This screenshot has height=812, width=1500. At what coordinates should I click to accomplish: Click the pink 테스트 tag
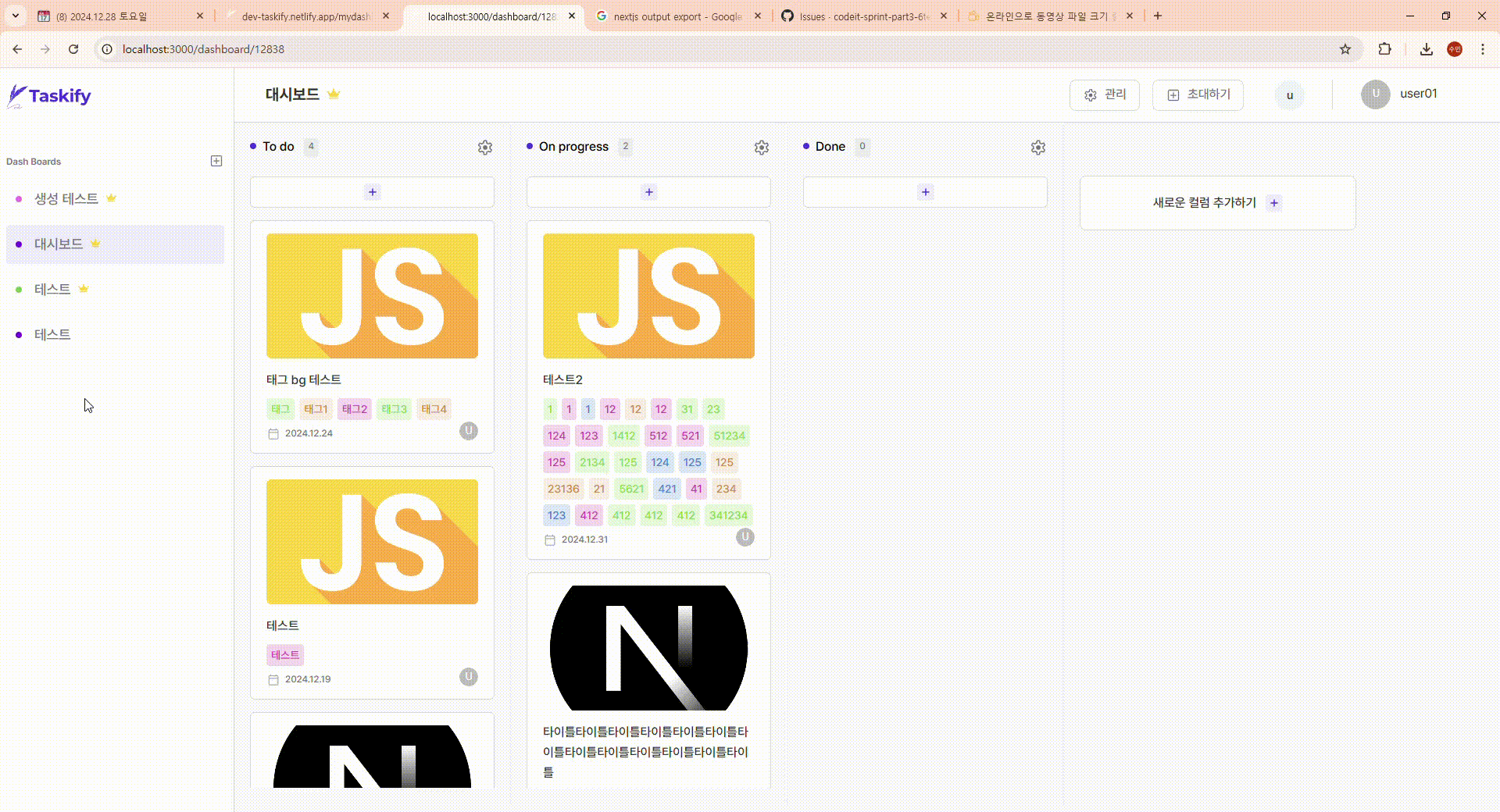tap(285, 655)
